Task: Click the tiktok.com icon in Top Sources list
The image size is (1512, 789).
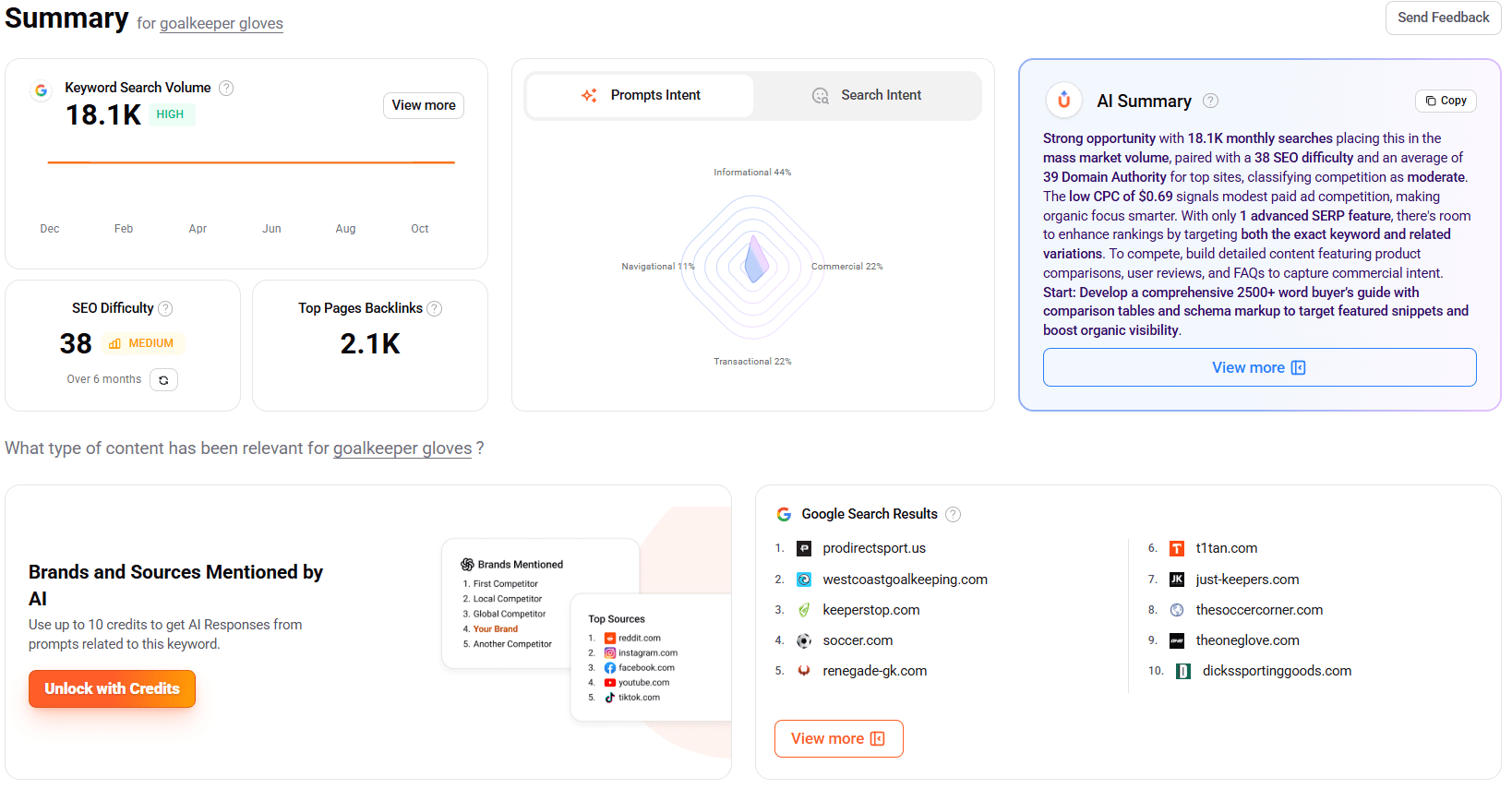Action: click(609, 697)
